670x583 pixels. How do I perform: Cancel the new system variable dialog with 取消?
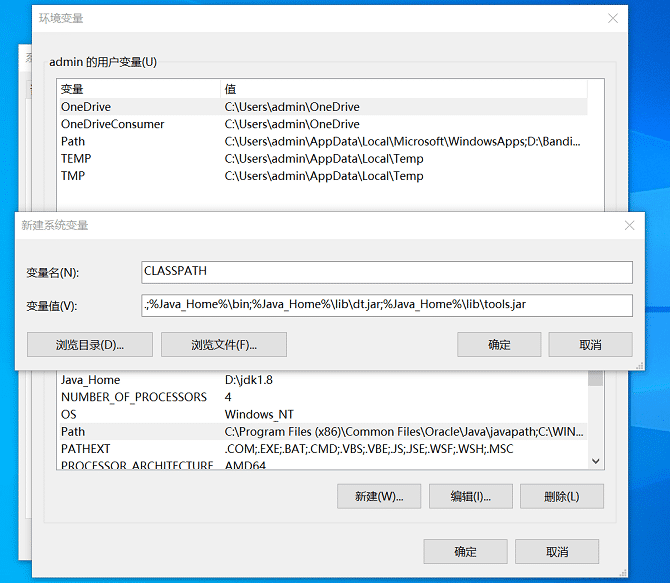[x=591, y=344]
